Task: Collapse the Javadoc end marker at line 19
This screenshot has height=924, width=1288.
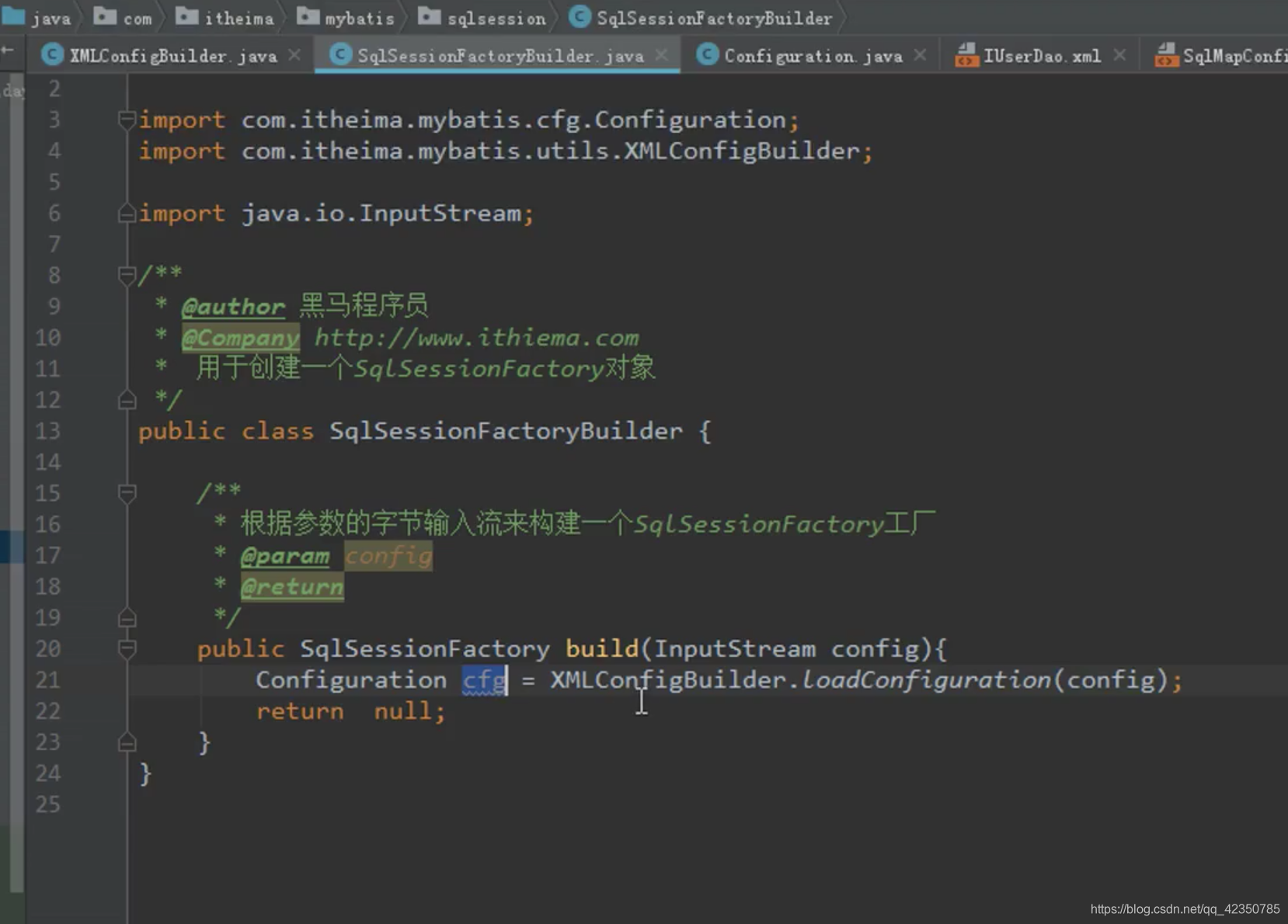Action: click(x=127, y=618)
